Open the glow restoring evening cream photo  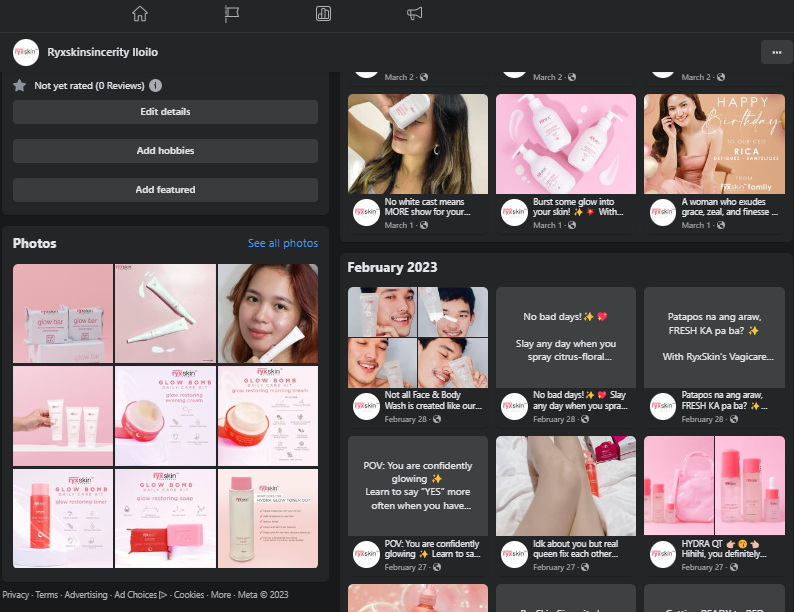165,416
